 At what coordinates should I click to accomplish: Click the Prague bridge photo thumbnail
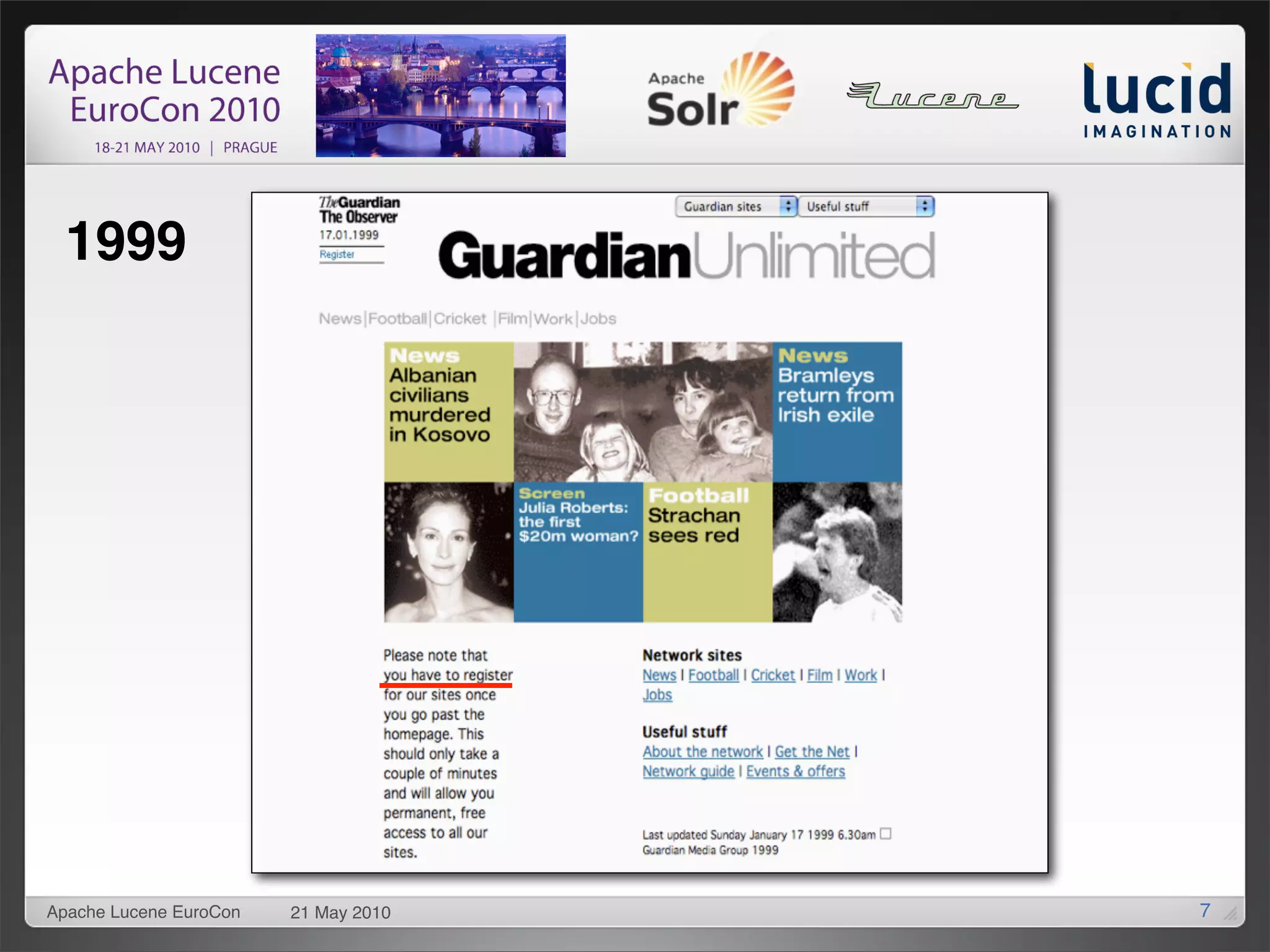coord(440,95)
